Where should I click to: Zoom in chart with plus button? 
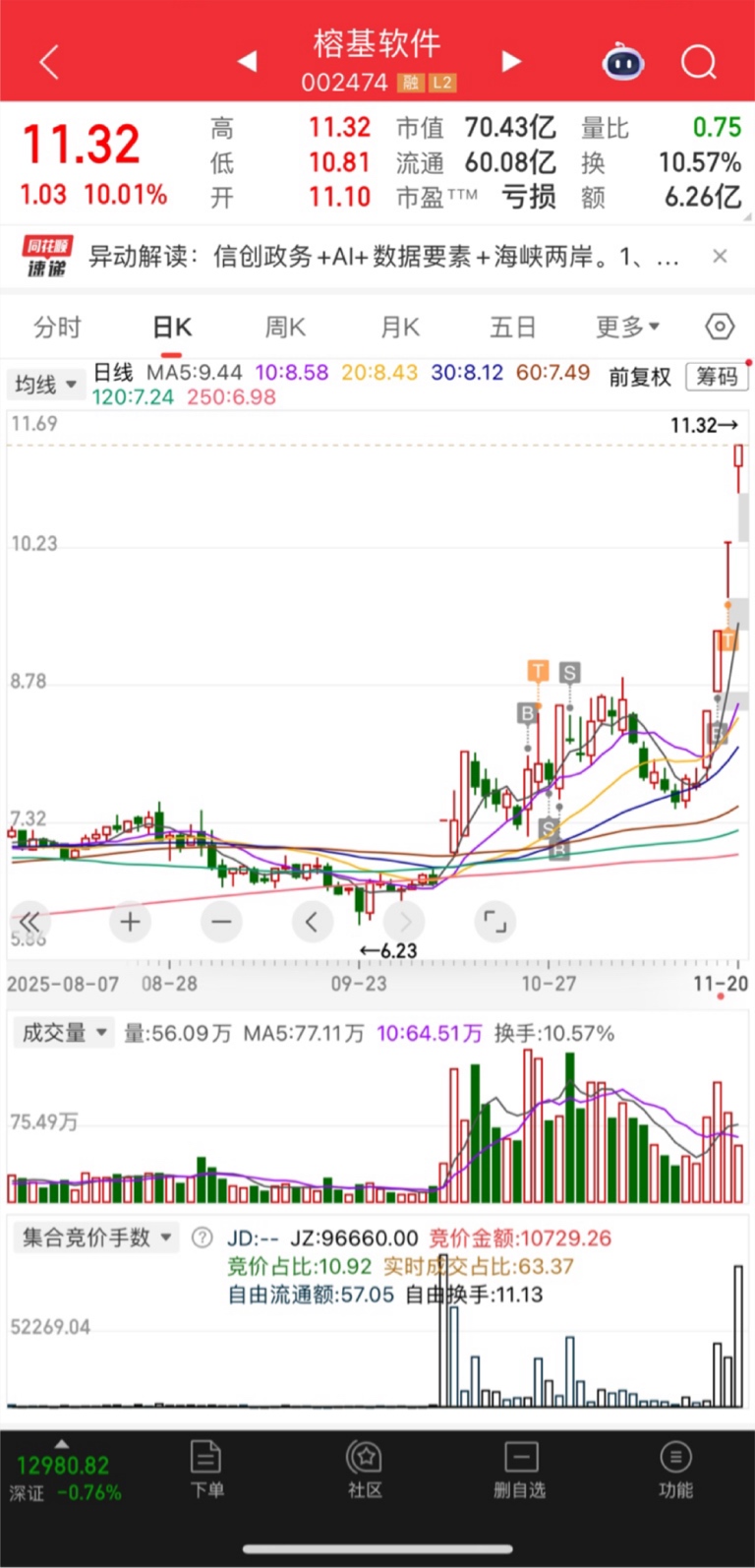pyautogui.click(x=130, y=922)
